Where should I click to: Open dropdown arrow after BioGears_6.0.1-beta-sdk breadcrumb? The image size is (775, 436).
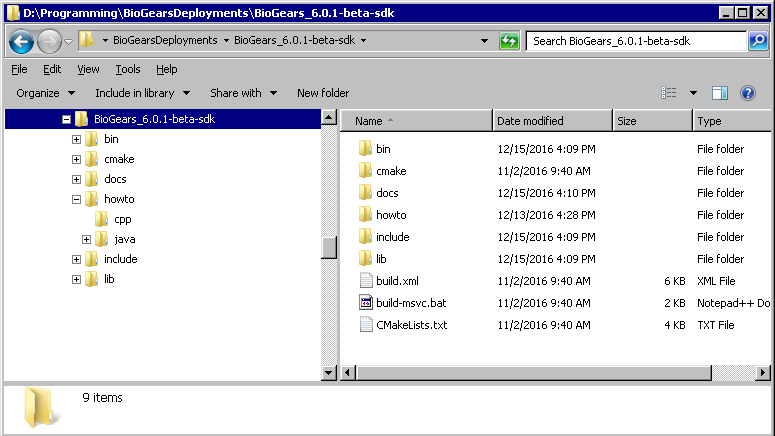[x=363, y=41]
